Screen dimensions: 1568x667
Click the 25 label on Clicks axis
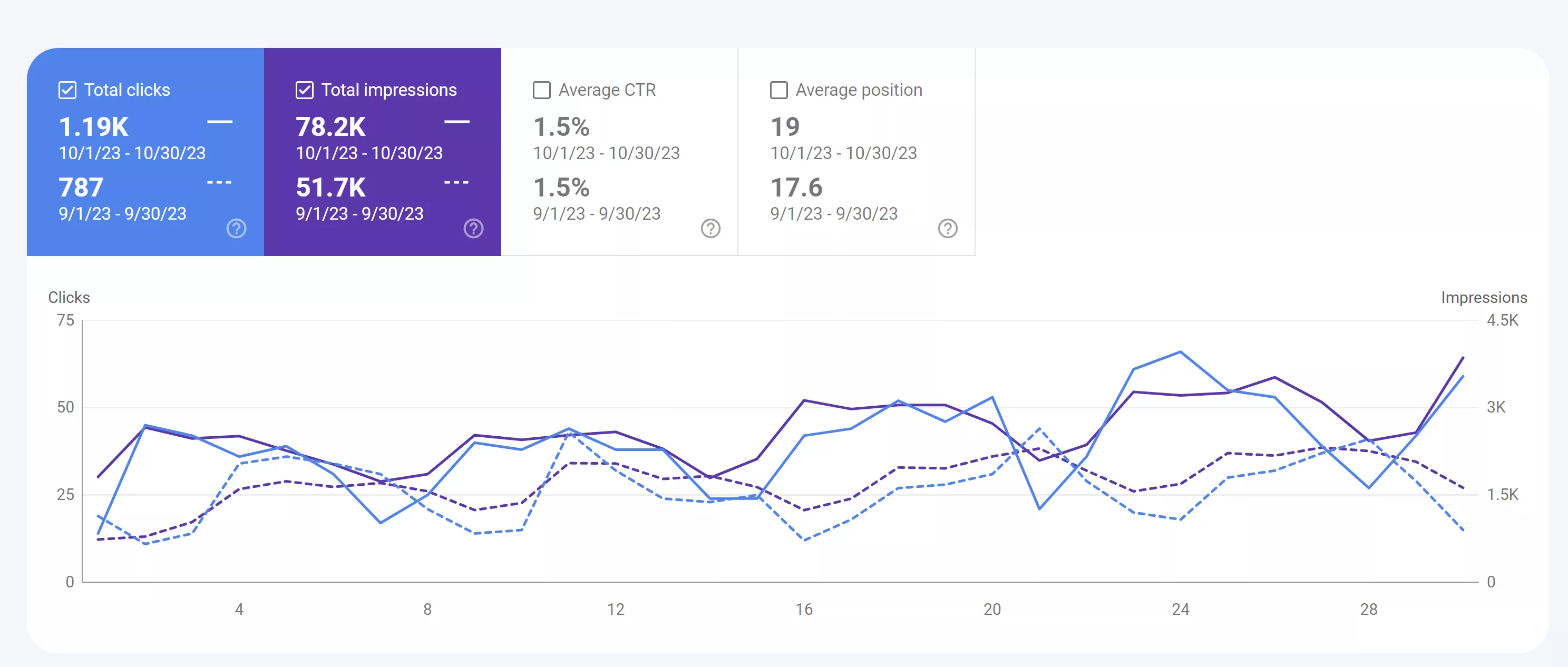[x=66, y=495]
